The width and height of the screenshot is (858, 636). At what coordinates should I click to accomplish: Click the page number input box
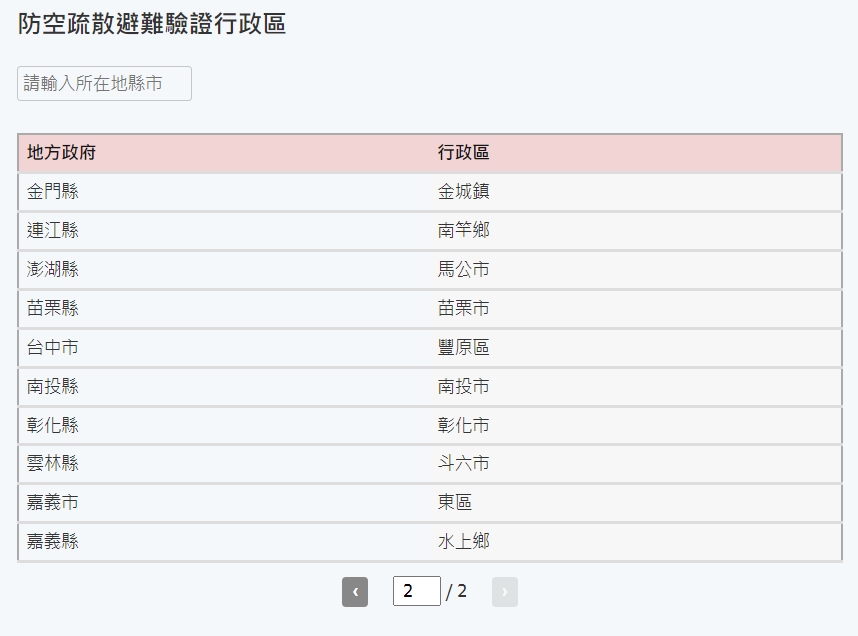416,591
